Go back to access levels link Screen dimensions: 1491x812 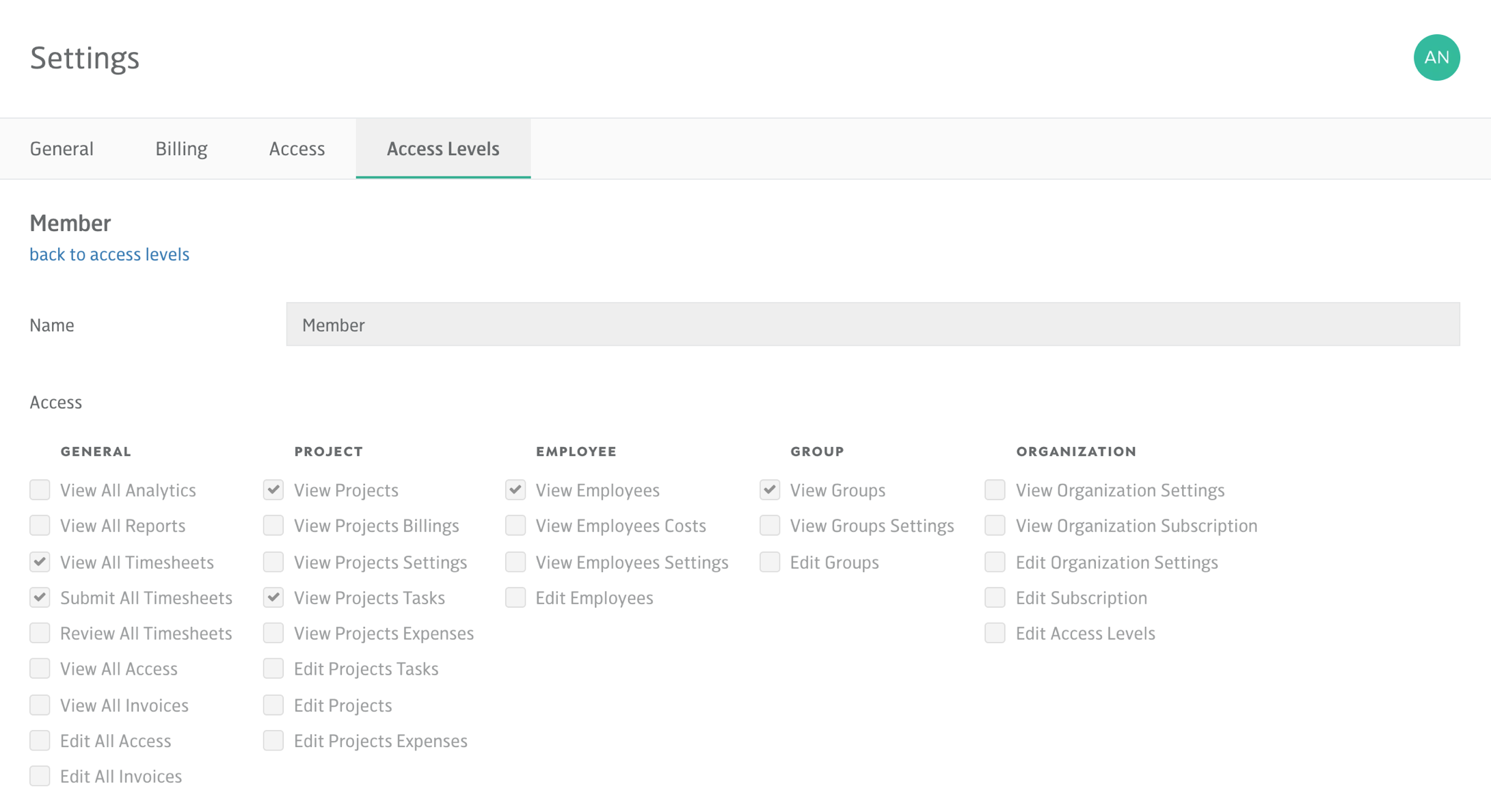(x=109, y=254)
